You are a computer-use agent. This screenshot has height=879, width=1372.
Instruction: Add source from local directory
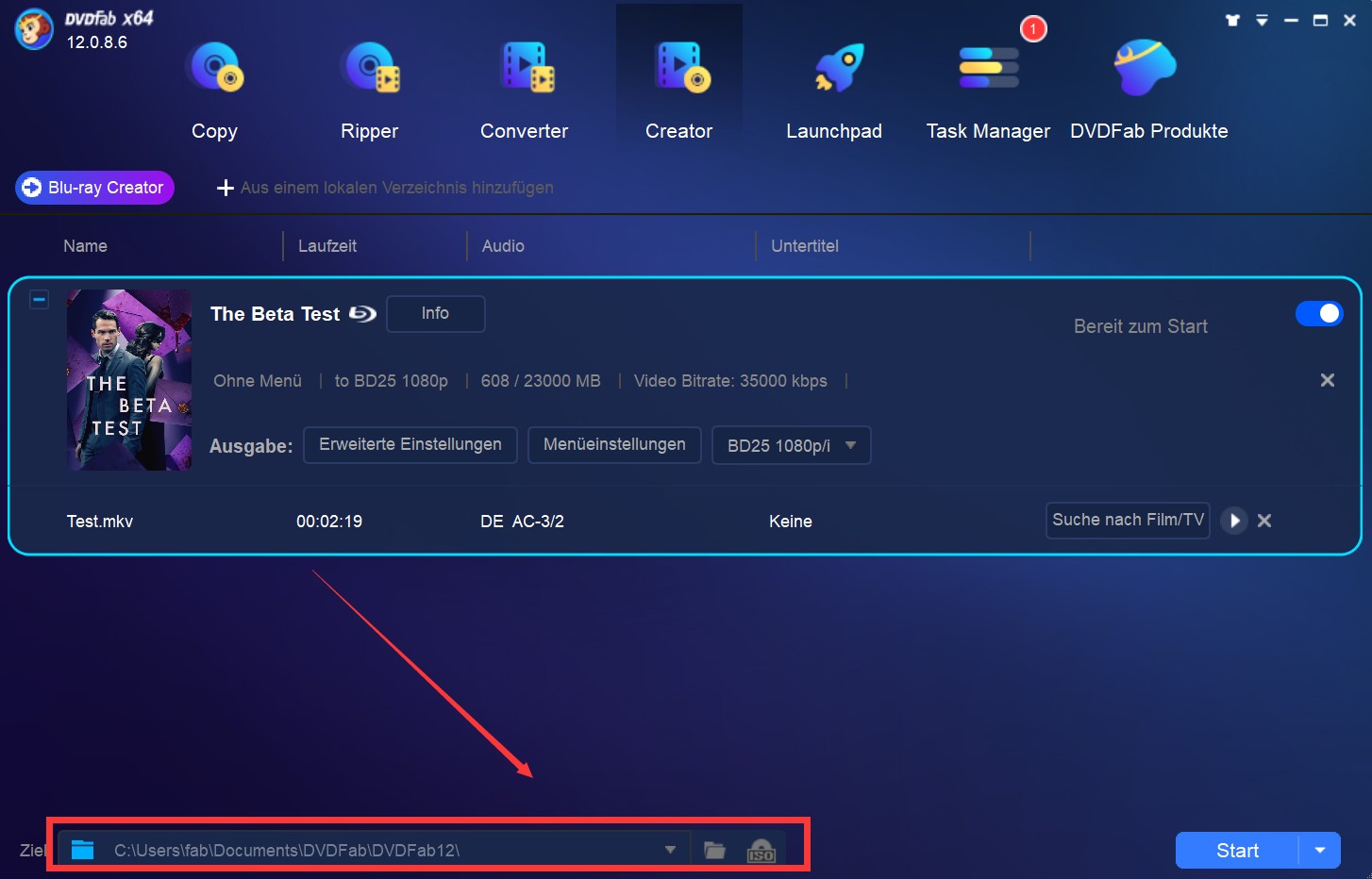click(385, 188)
